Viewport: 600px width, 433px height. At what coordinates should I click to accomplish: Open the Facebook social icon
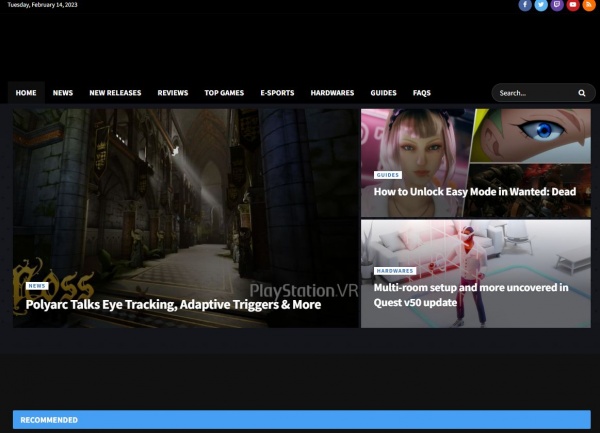pyautogui.click(x=525, y=5)
